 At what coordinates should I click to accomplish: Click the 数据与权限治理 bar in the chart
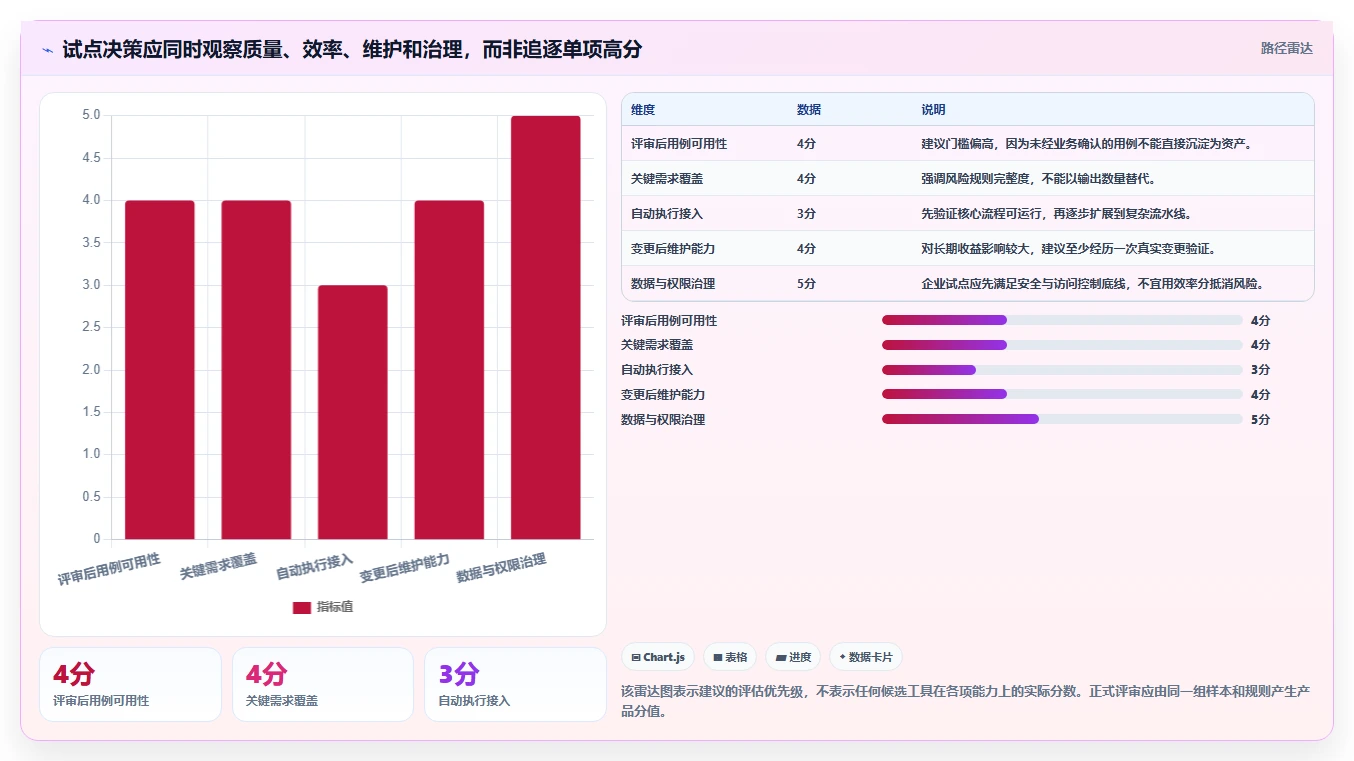coord(546,328)
